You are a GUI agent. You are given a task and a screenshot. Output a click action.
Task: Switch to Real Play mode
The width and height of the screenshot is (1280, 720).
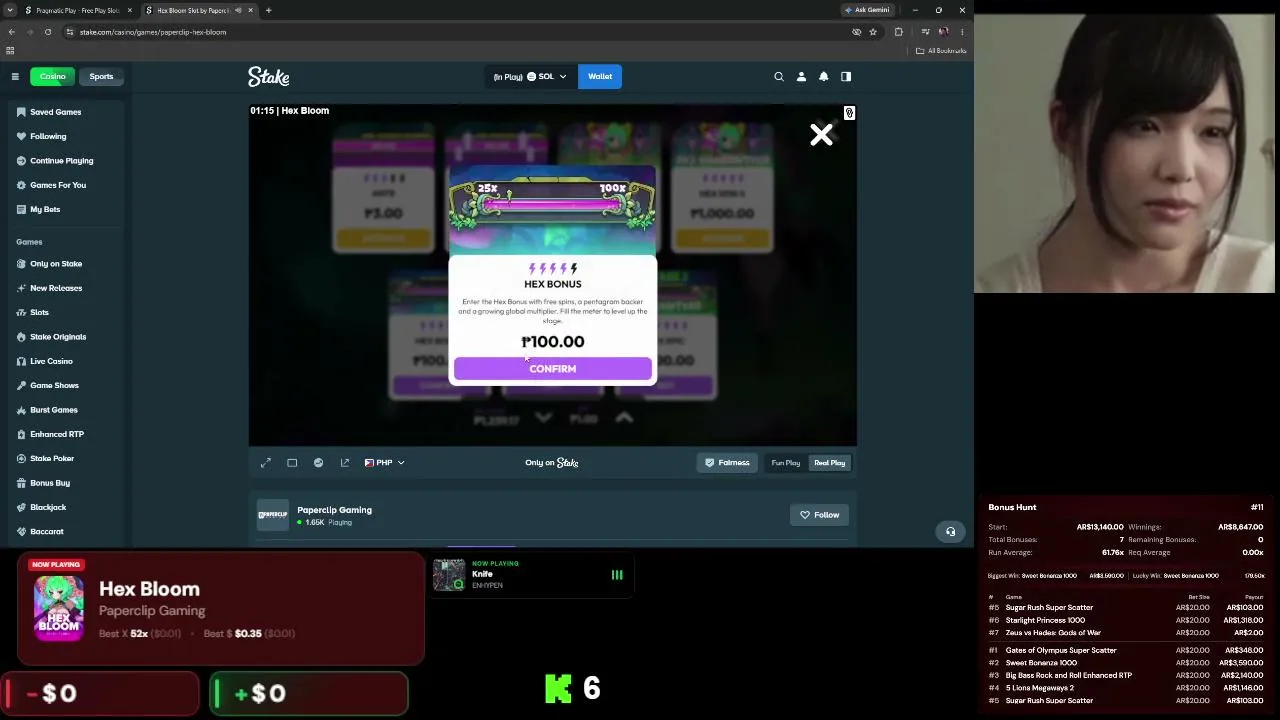coord(830,463)
